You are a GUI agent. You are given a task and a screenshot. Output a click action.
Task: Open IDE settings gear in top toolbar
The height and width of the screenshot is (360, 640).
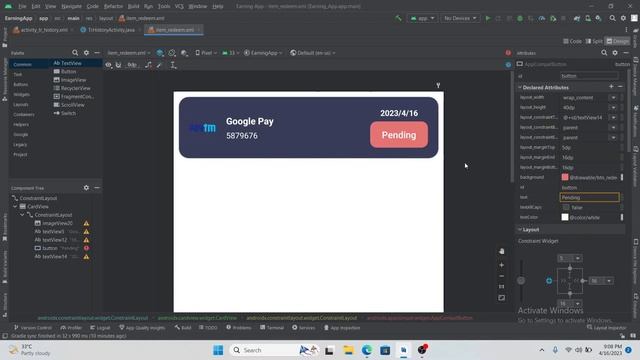click(x=623, y=18)
